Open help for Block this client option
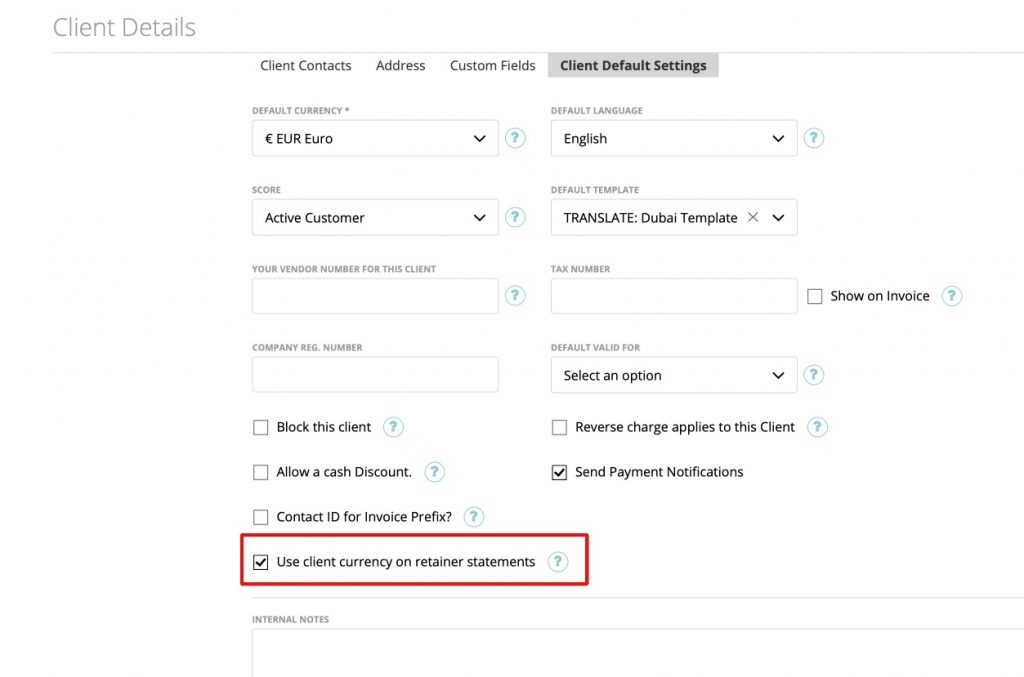 tap(392, 427)
